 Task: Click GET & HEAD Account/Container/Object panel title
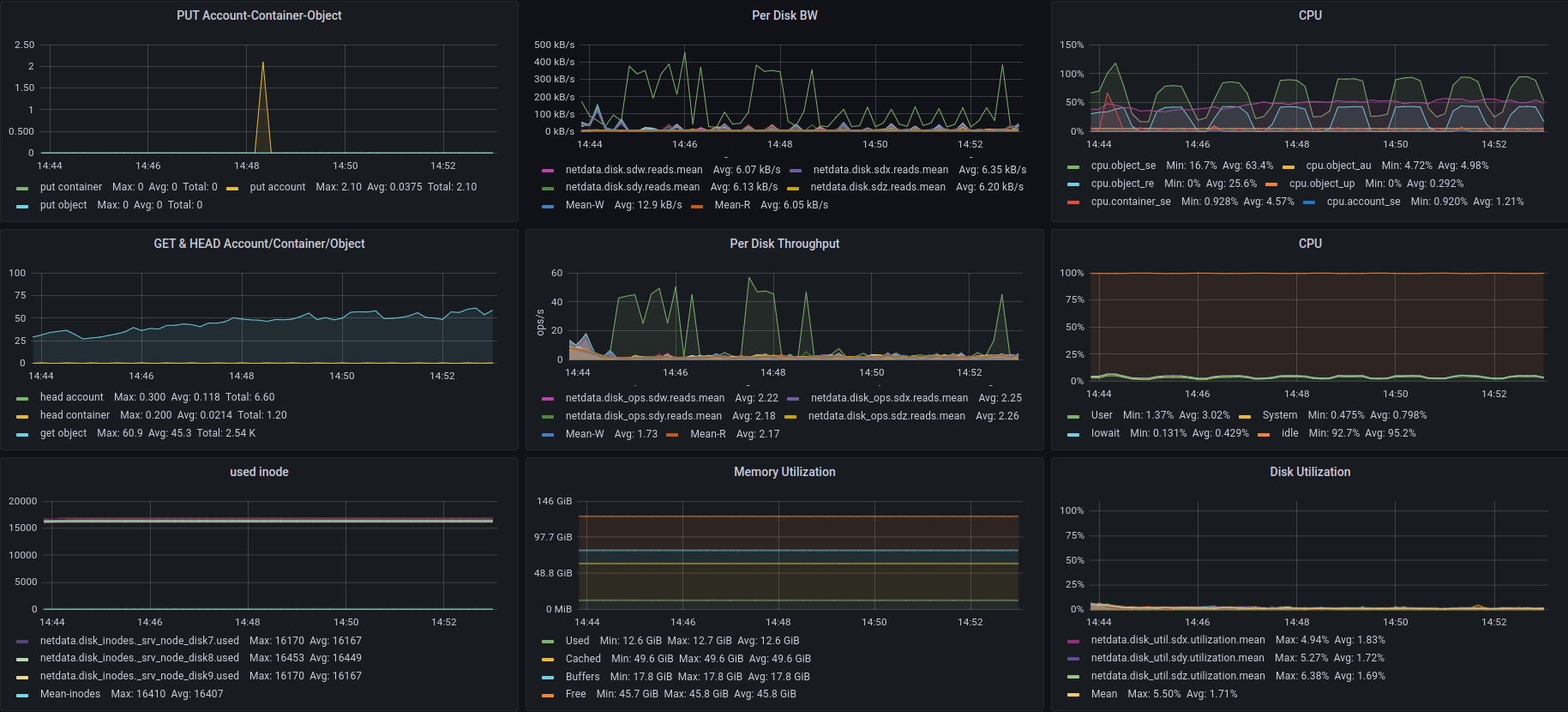tap(259, 244)
